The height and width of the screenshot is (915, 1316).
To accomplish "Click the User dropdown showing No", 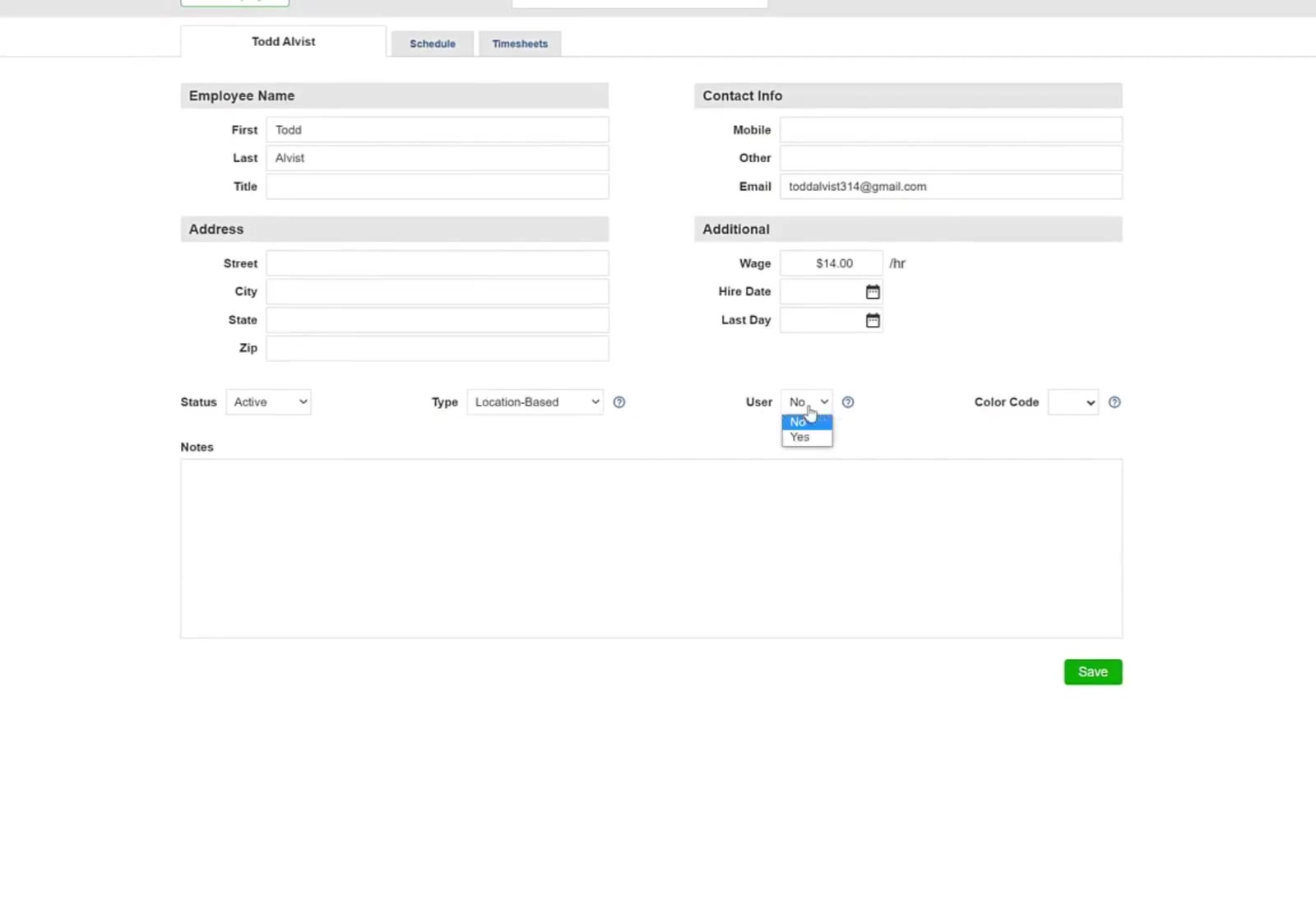I will pyautogui.click(x=807, y=402).
